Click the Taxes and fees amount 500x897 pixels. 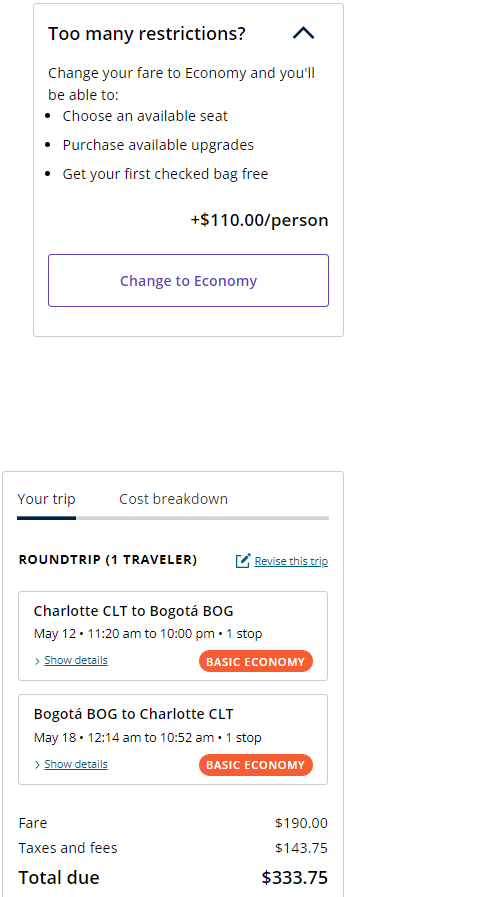coord(301,848)
